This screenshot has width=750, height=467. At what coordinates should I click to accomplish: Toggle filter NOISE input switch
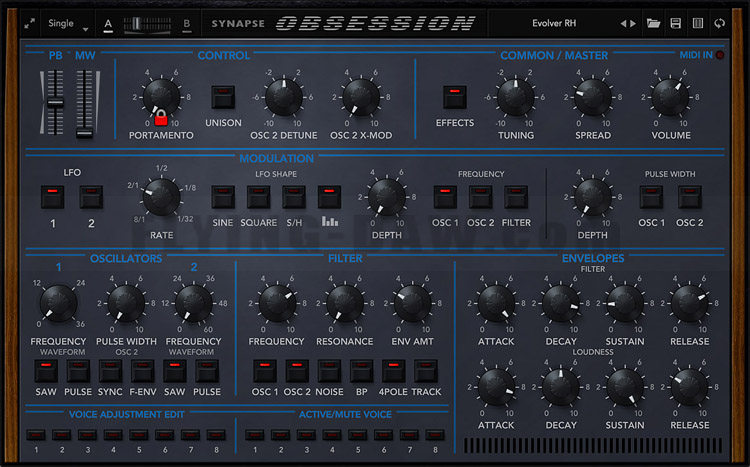pyautogui.click(x=330, y=371)
